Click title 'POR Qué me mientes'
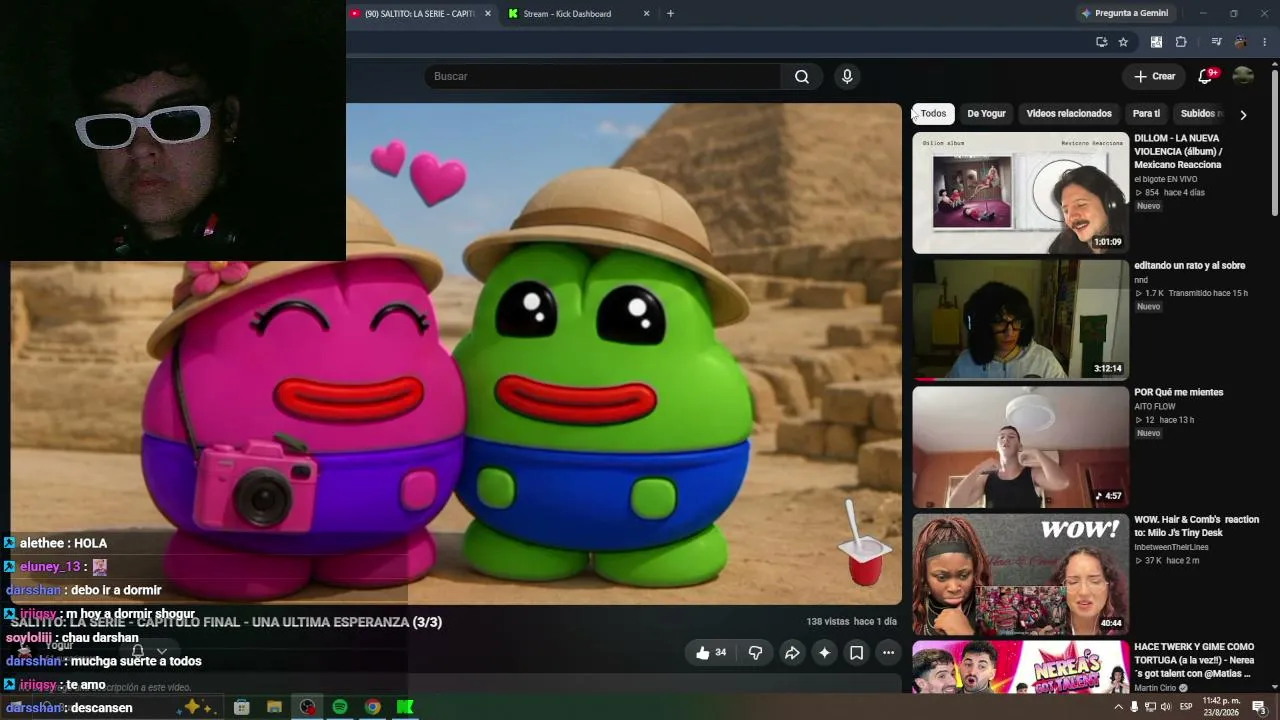The width and height of the screenshot is (1280, 720). 1179,393
